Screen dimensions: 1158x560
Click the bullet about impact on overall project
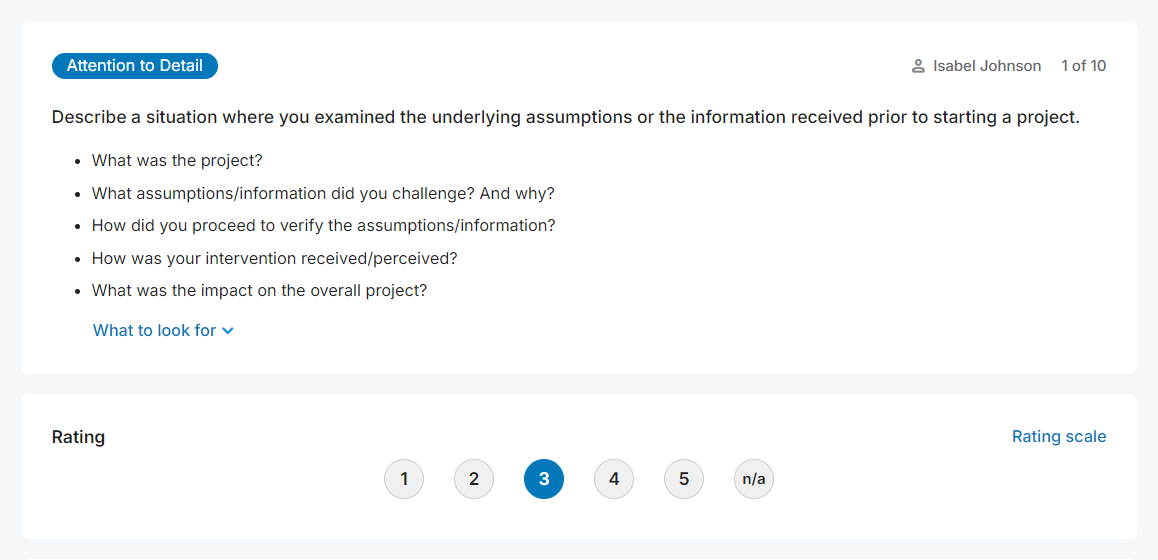point(259,290)
